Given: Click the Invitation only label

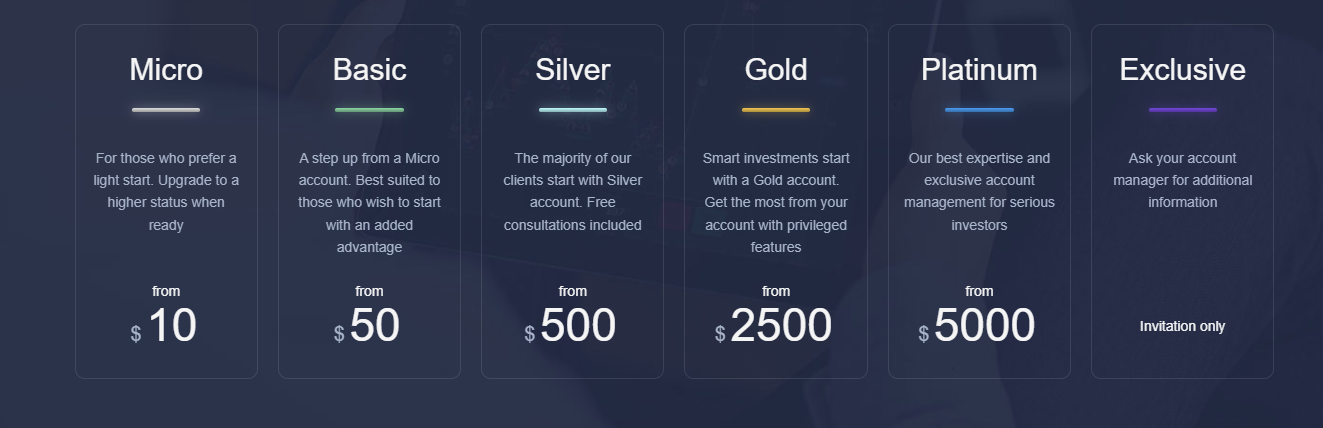Looking at the screenshot, I should [x=1182, y=326].
